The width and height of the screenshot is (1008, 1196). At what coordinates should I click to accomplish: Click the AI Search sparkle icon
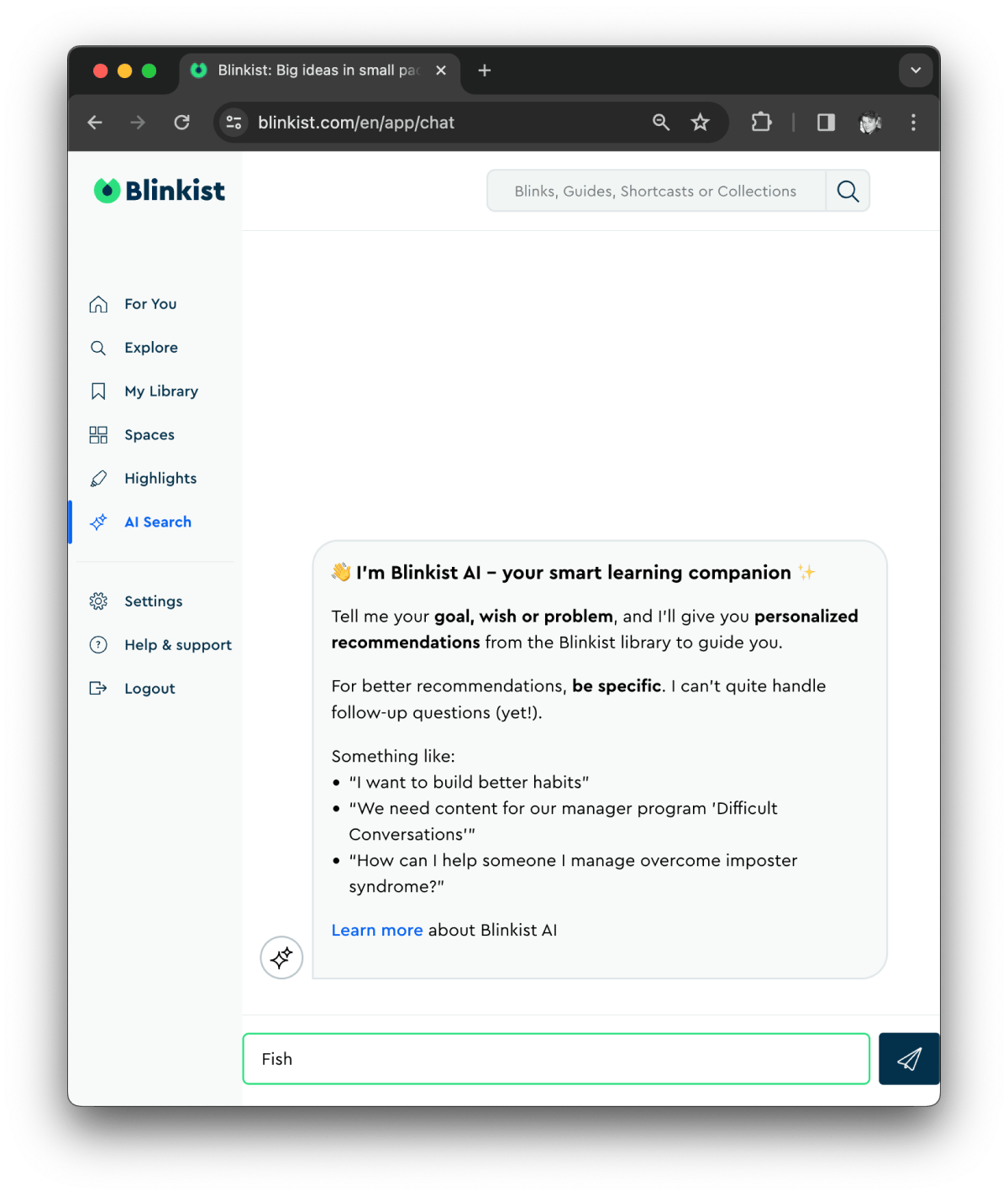[98, 522]
